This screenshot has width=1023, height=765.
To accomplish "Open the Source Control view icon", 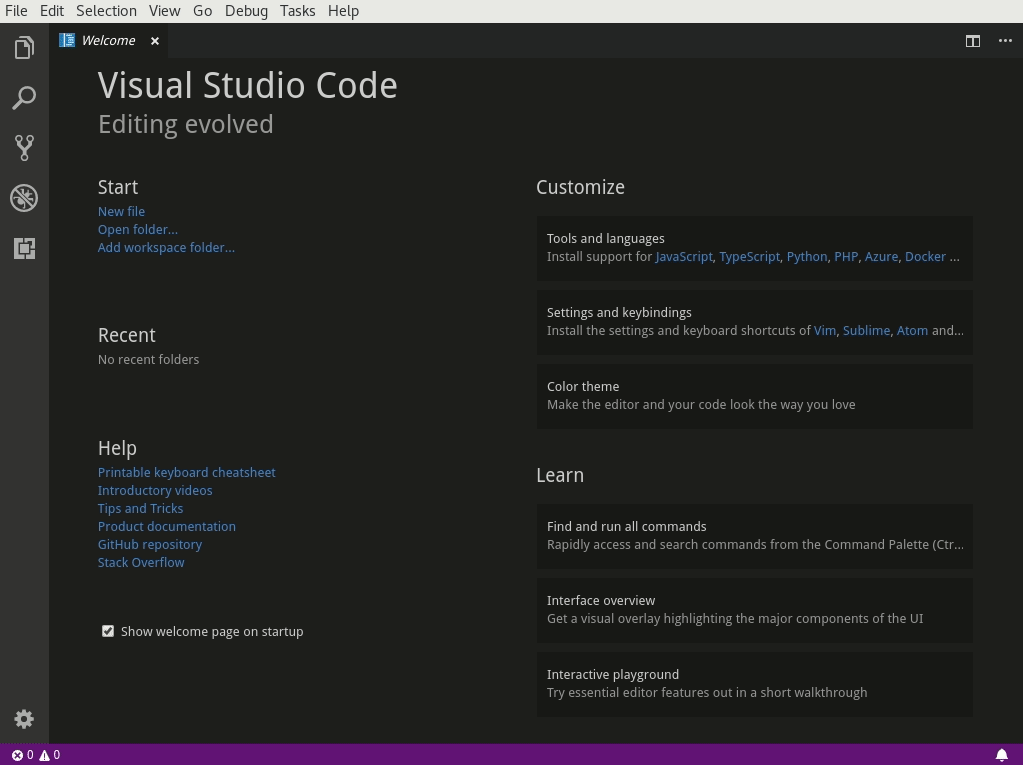I will [x=24, y=148].
